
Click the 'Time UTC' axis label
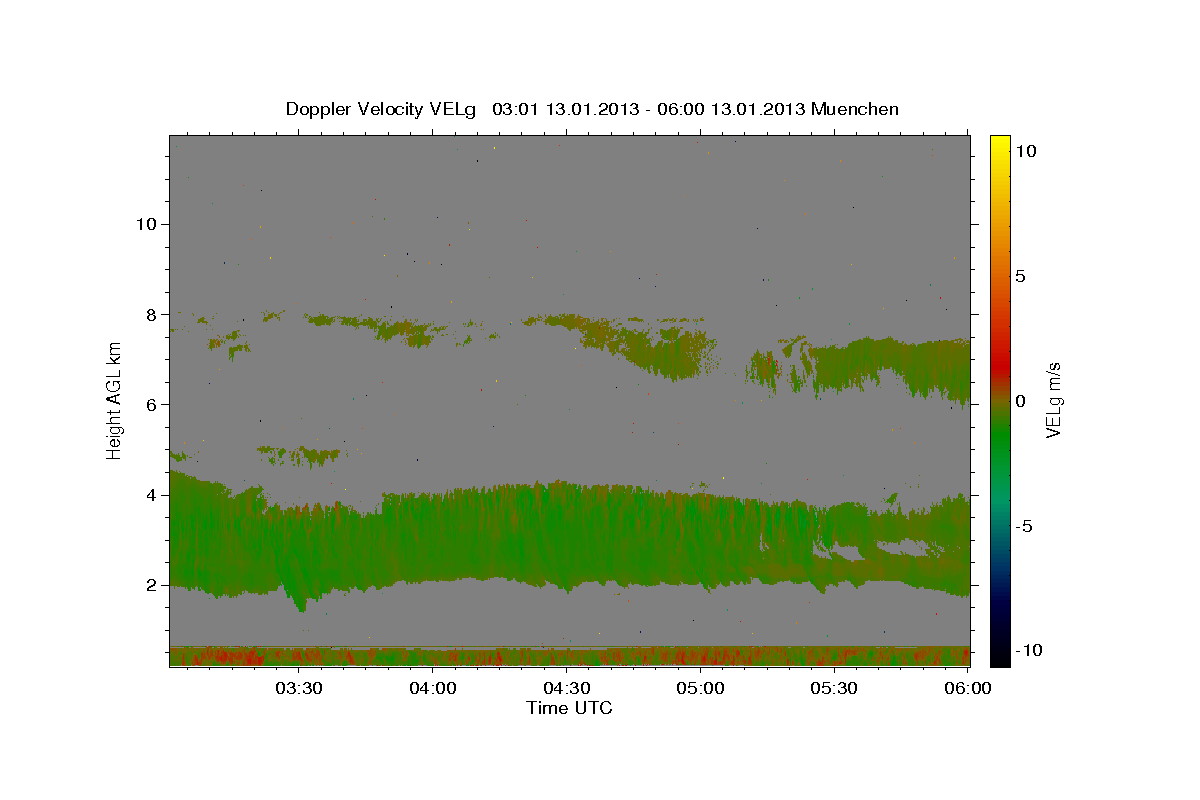click(569, 708)
